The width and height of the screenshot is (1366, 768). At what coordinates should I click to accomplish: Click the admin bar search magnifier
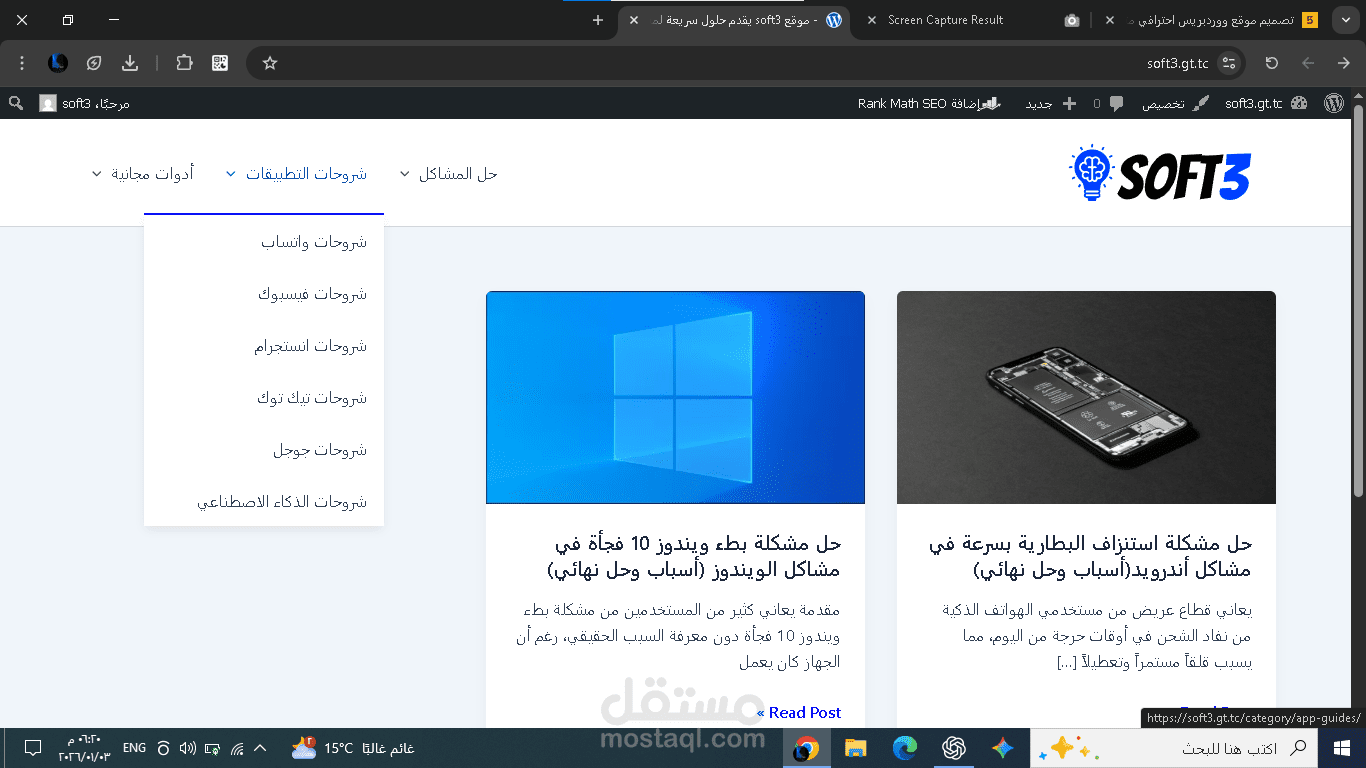tap(16, 103)
